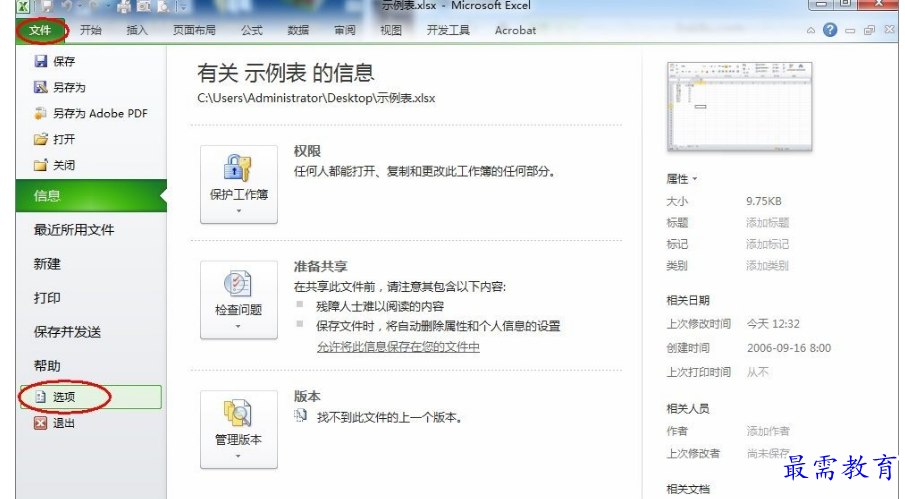Image resolution: width=905 pixels, height=499 pixels.
Task: Click the 添加作者 field
Action: coord(768,431)
